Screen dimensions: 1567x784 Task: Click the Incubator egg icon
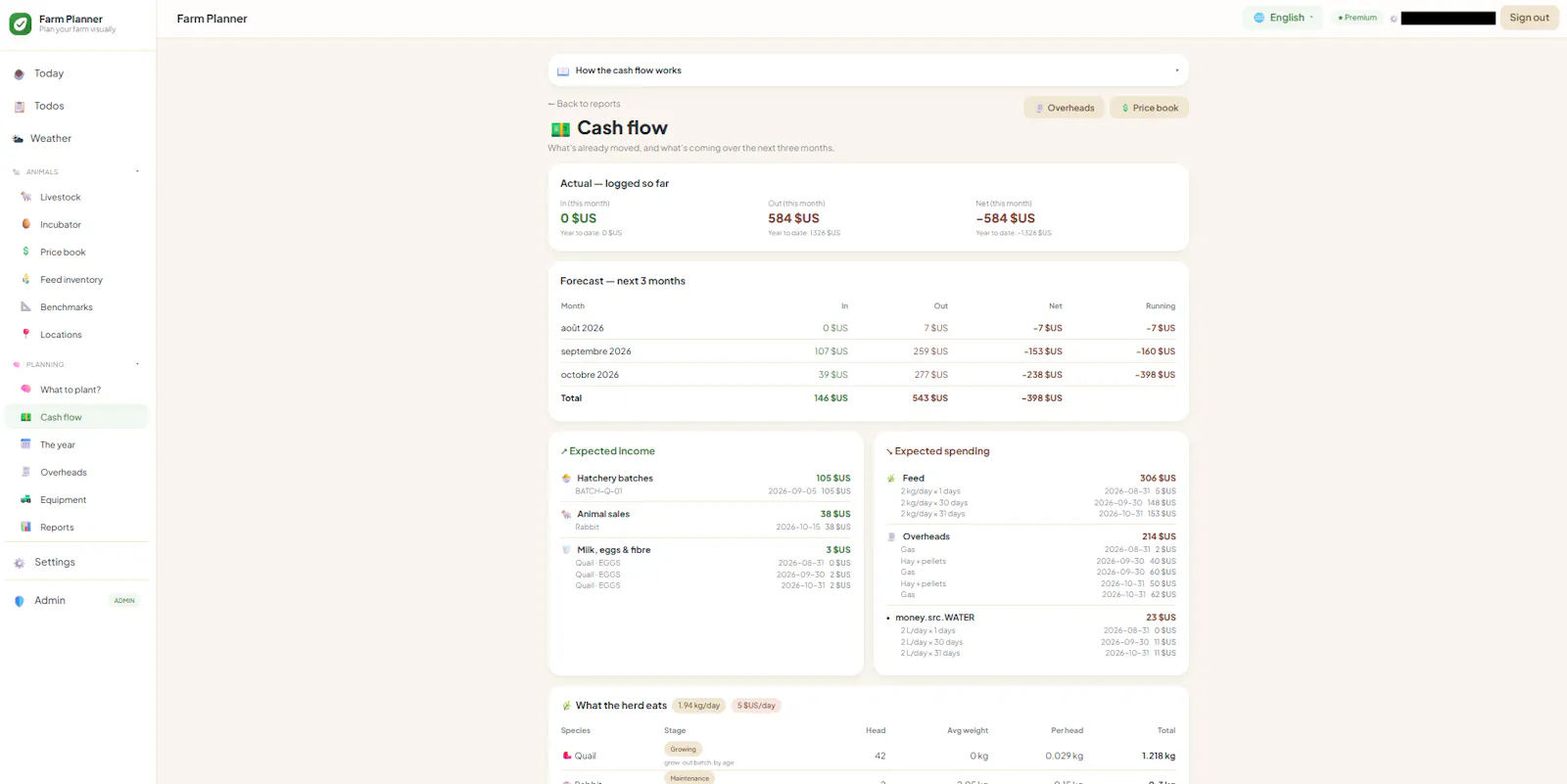tap(26, 224)
